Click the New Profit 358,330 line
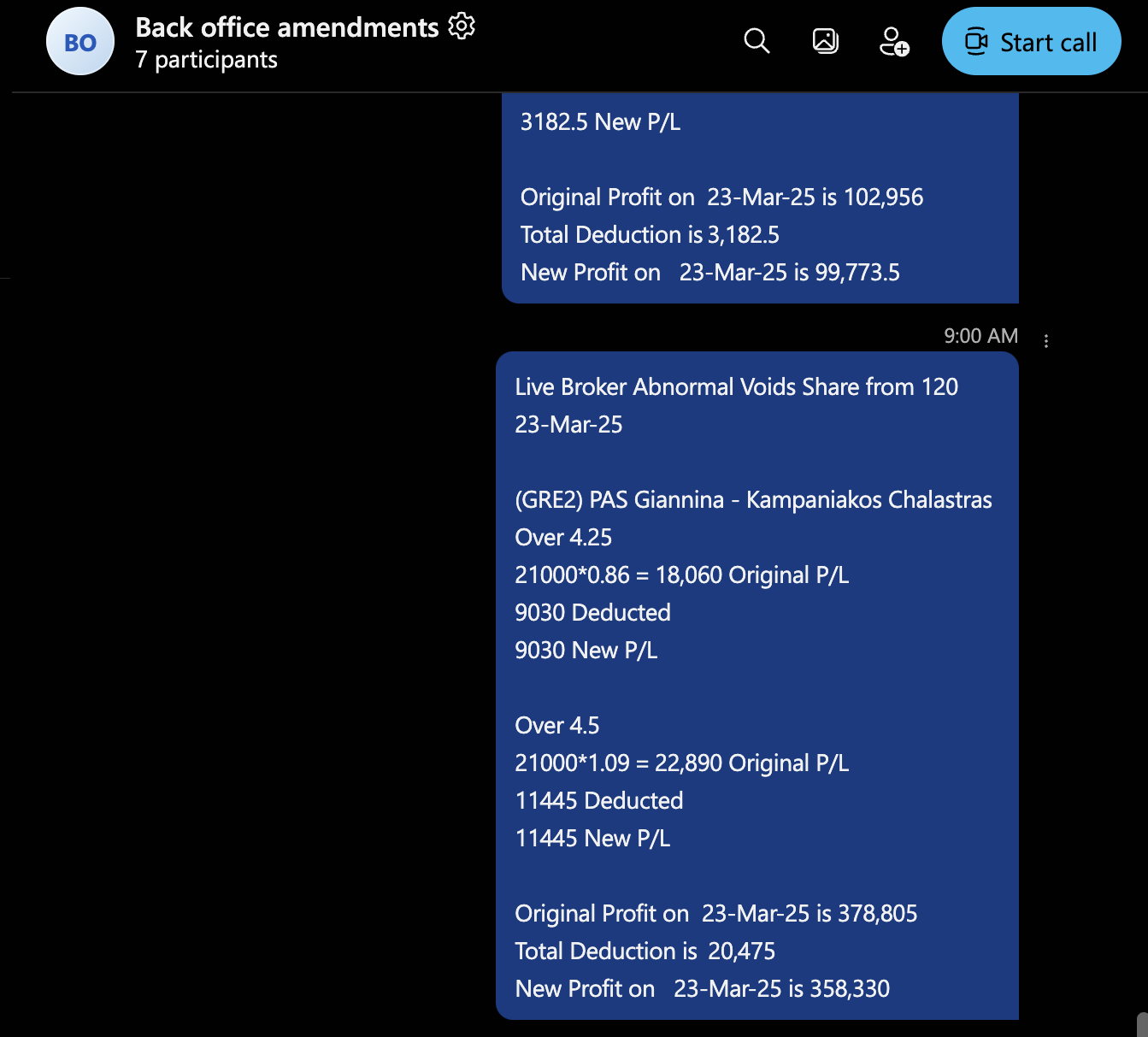Viewport: 1148px width, 1037px height. (702, 989)
